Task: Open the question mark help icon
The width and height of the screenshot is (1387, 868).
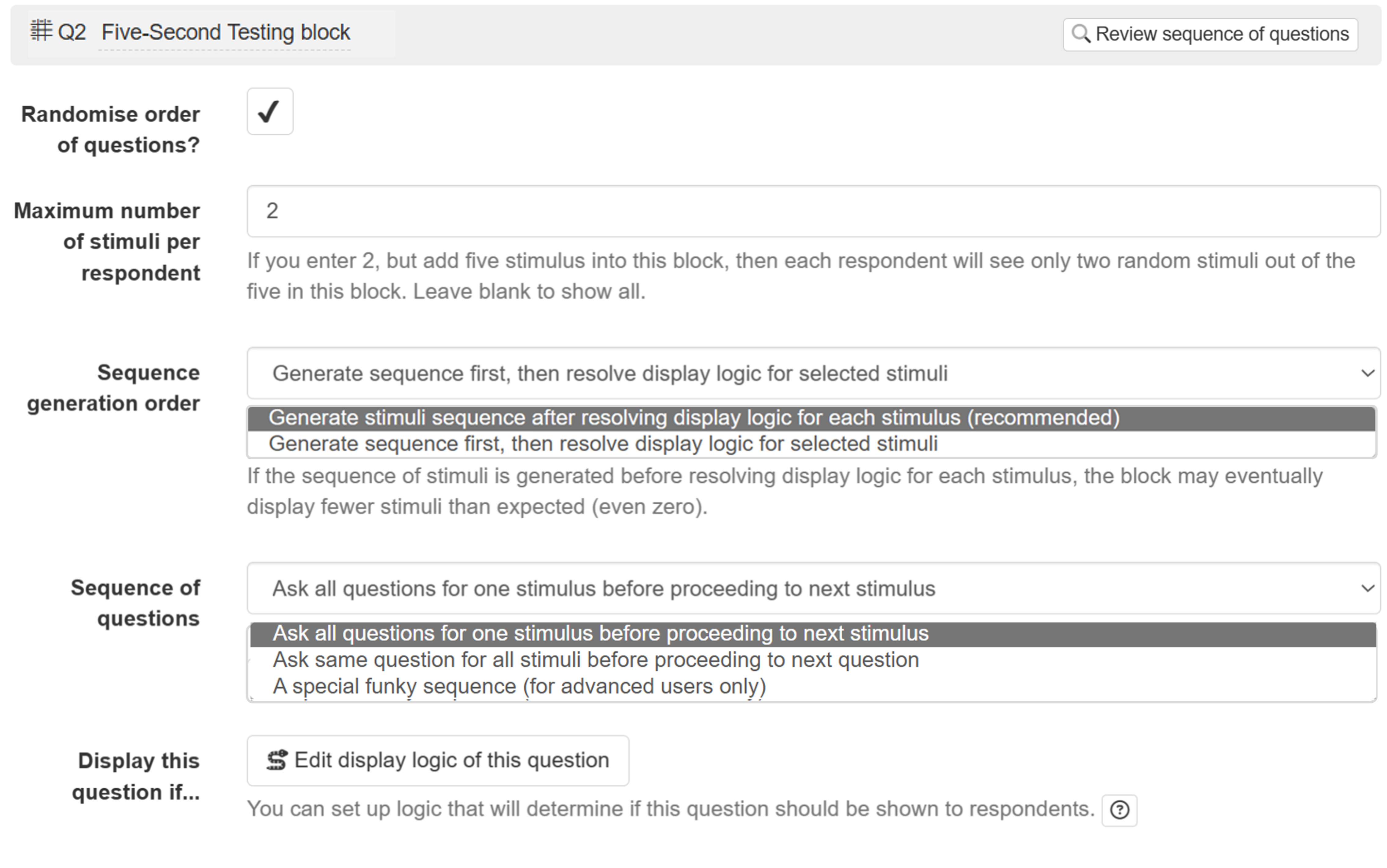Action: 1119,810
